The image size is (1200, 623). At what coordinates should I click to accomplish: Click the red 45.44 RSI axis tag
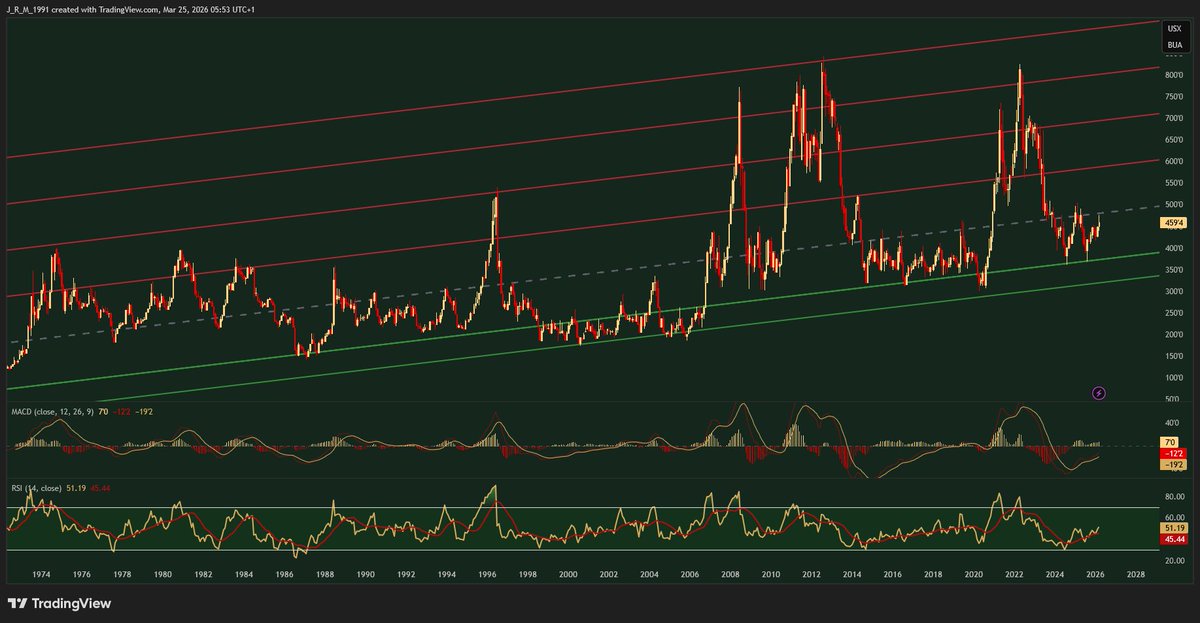(1172, 539)
